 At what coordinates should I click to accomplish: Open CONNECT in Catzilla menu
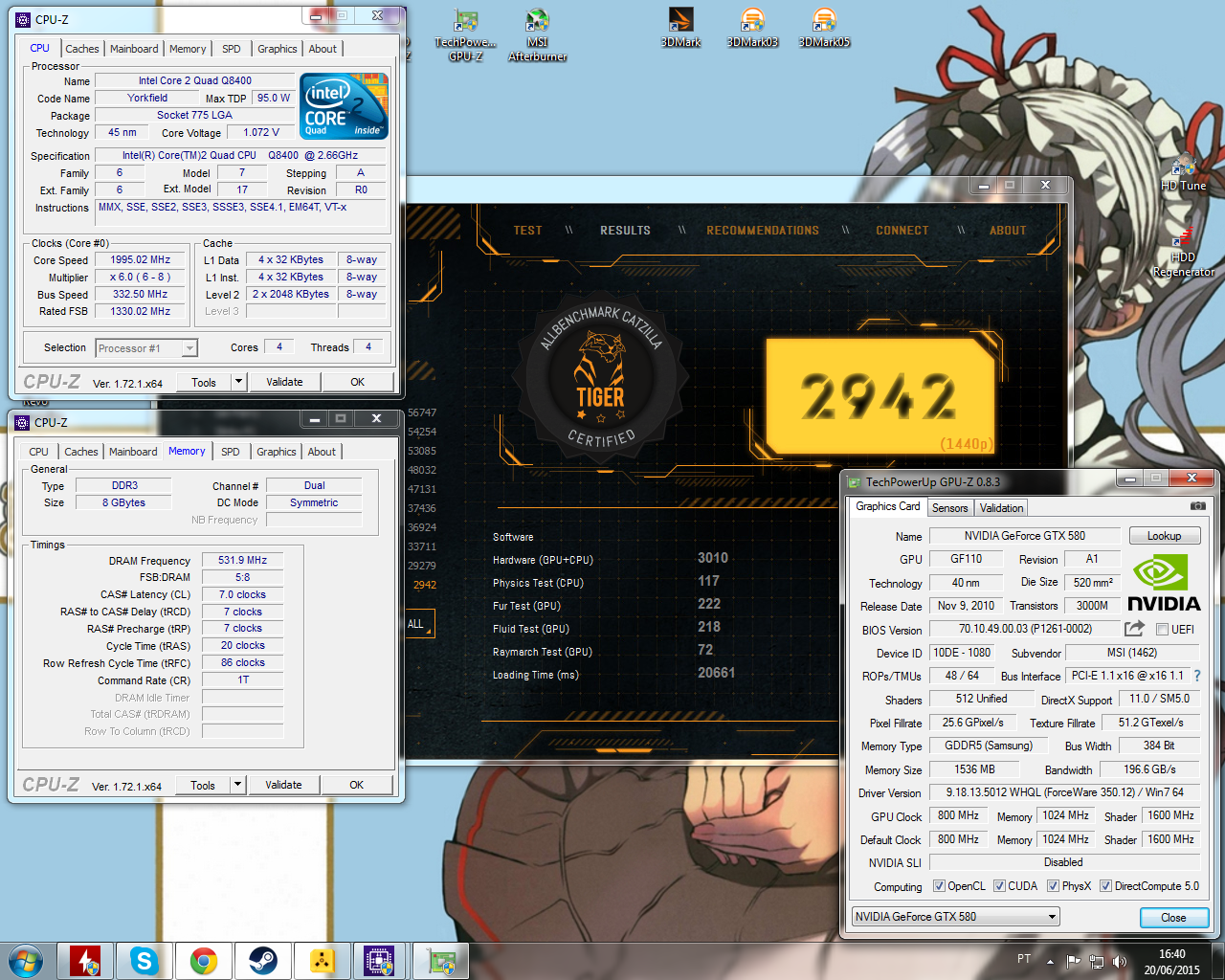pos(902,231)
